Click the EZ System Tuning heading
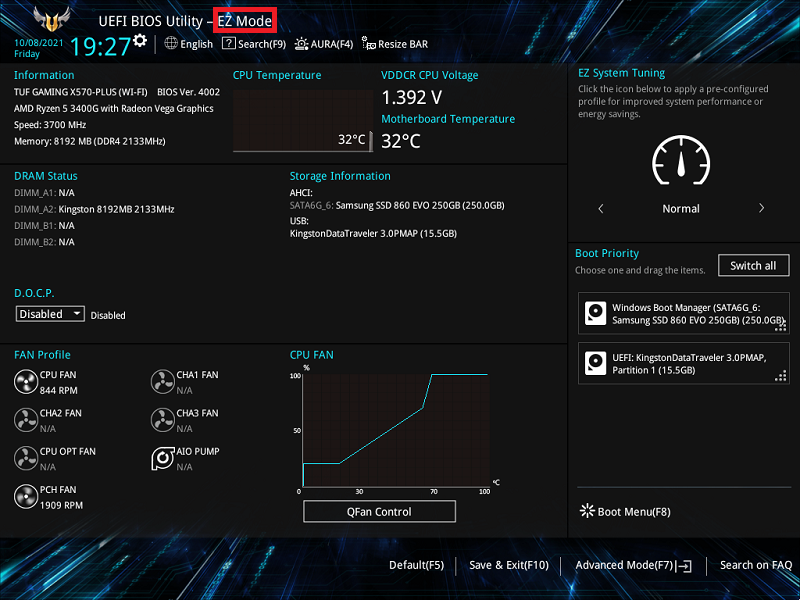This screenshot has height=600, width=800. tap(621, 73)
